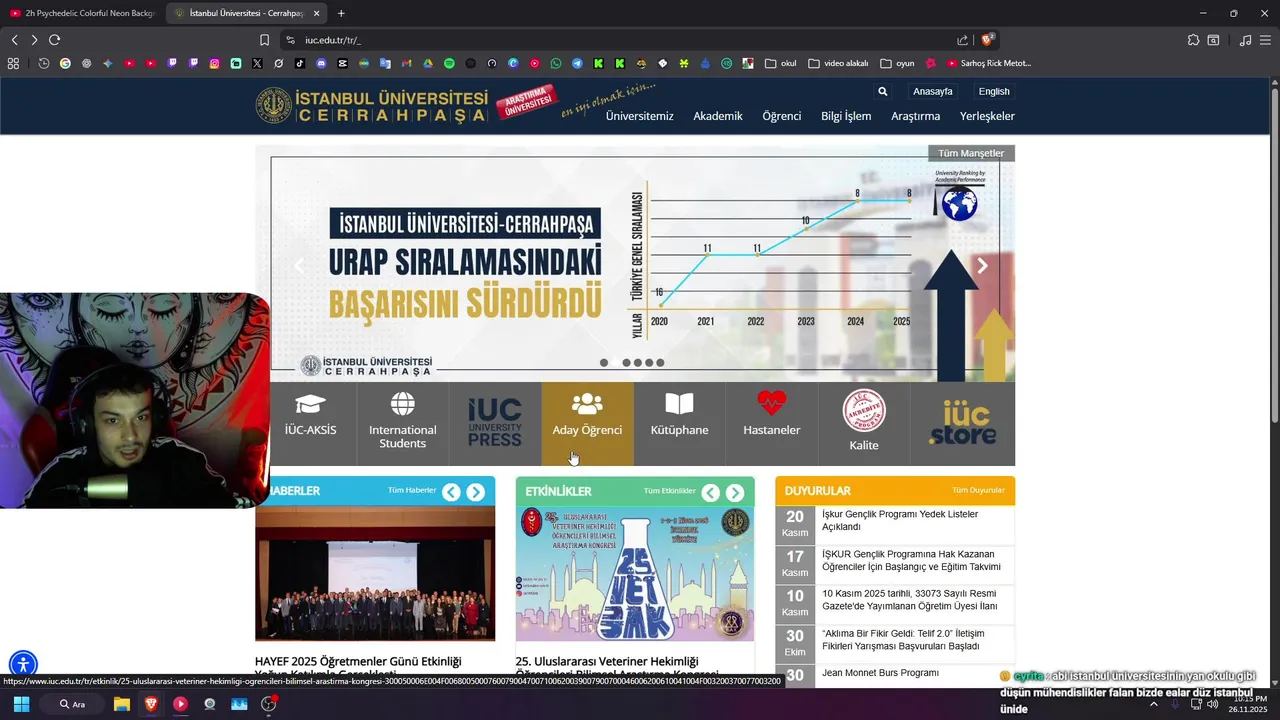
Task: Click the Anasayfa button
Action: 933,91
